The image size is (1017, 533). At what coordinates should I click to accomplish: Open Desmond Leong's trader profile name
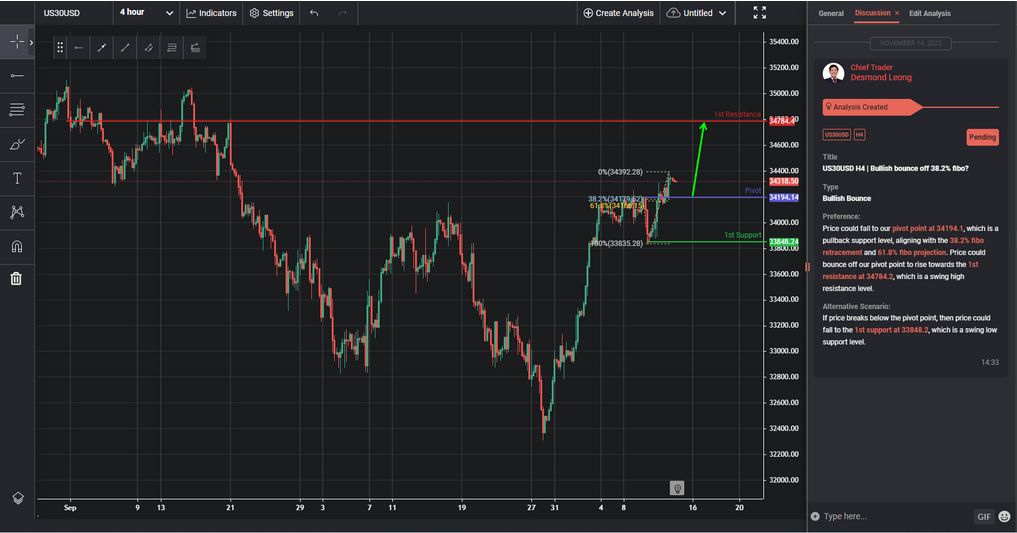click(x=881, y=77)
